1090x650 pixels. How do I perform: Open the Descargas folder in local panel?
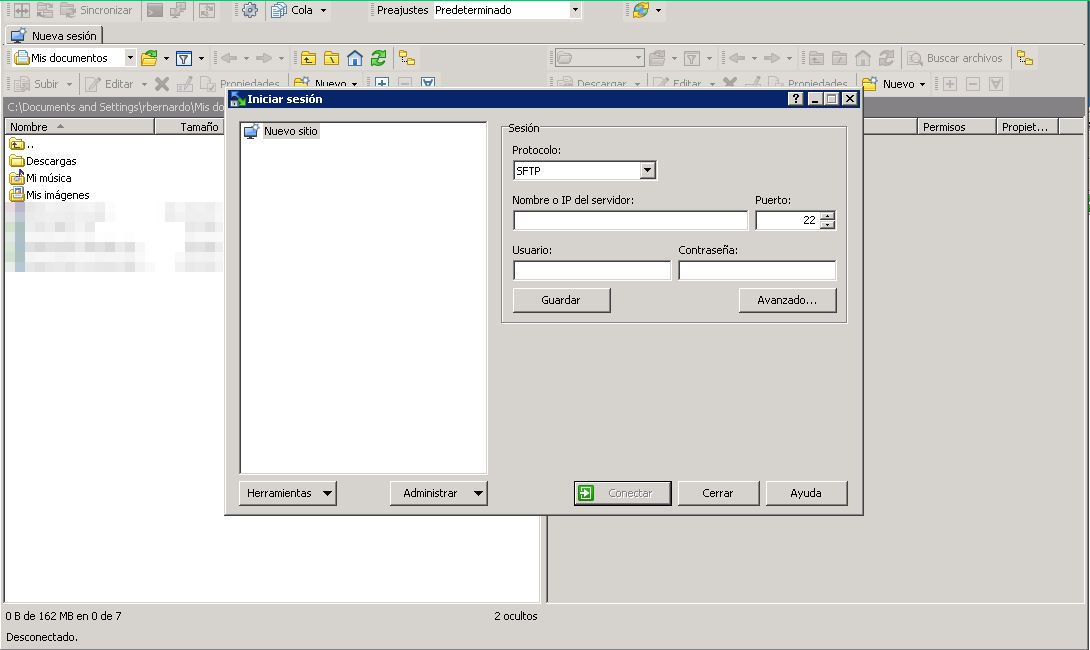(x=50, y=161)
